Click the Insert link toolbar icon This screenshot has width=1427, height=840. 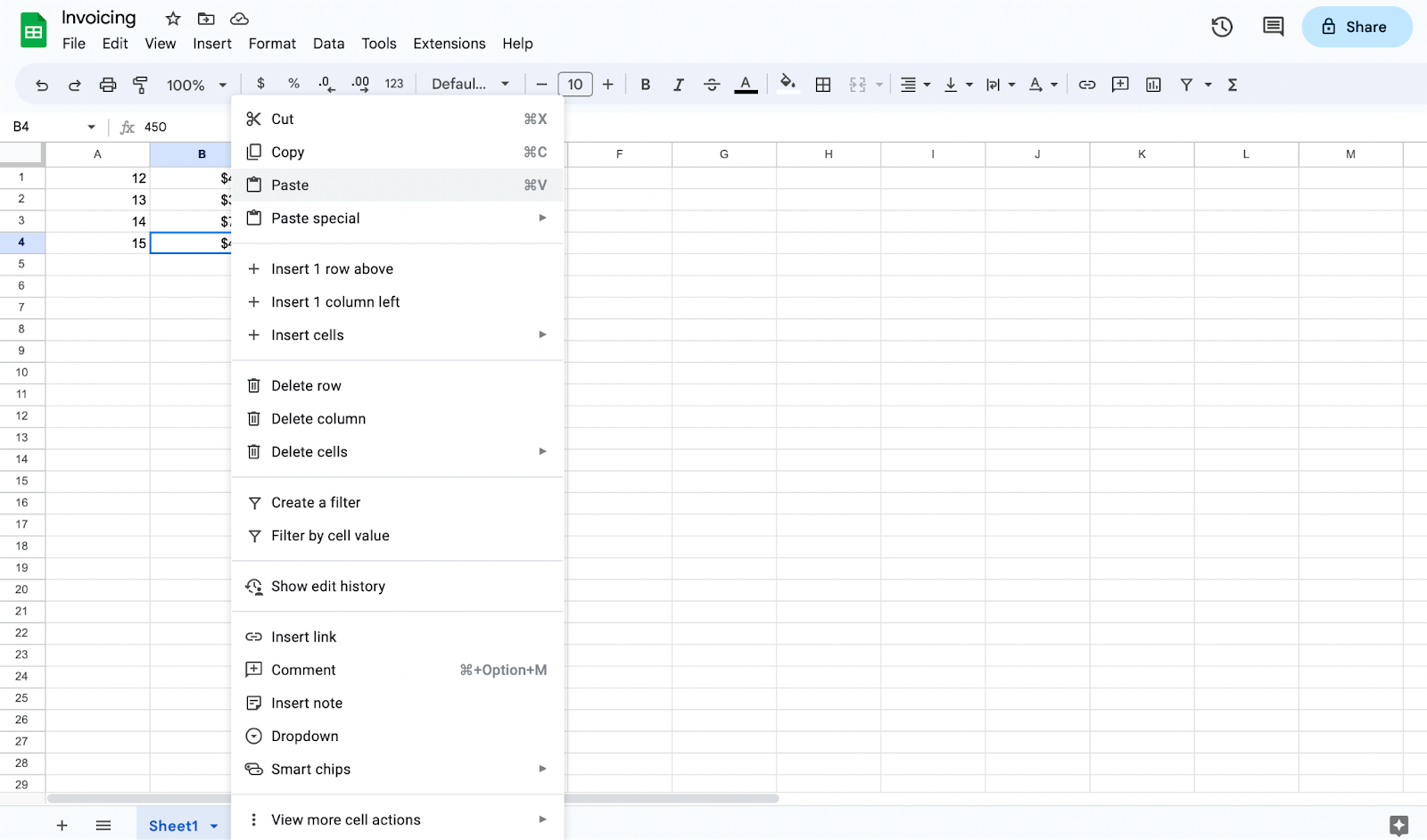pyautogui.click(x=1086, y=84)
